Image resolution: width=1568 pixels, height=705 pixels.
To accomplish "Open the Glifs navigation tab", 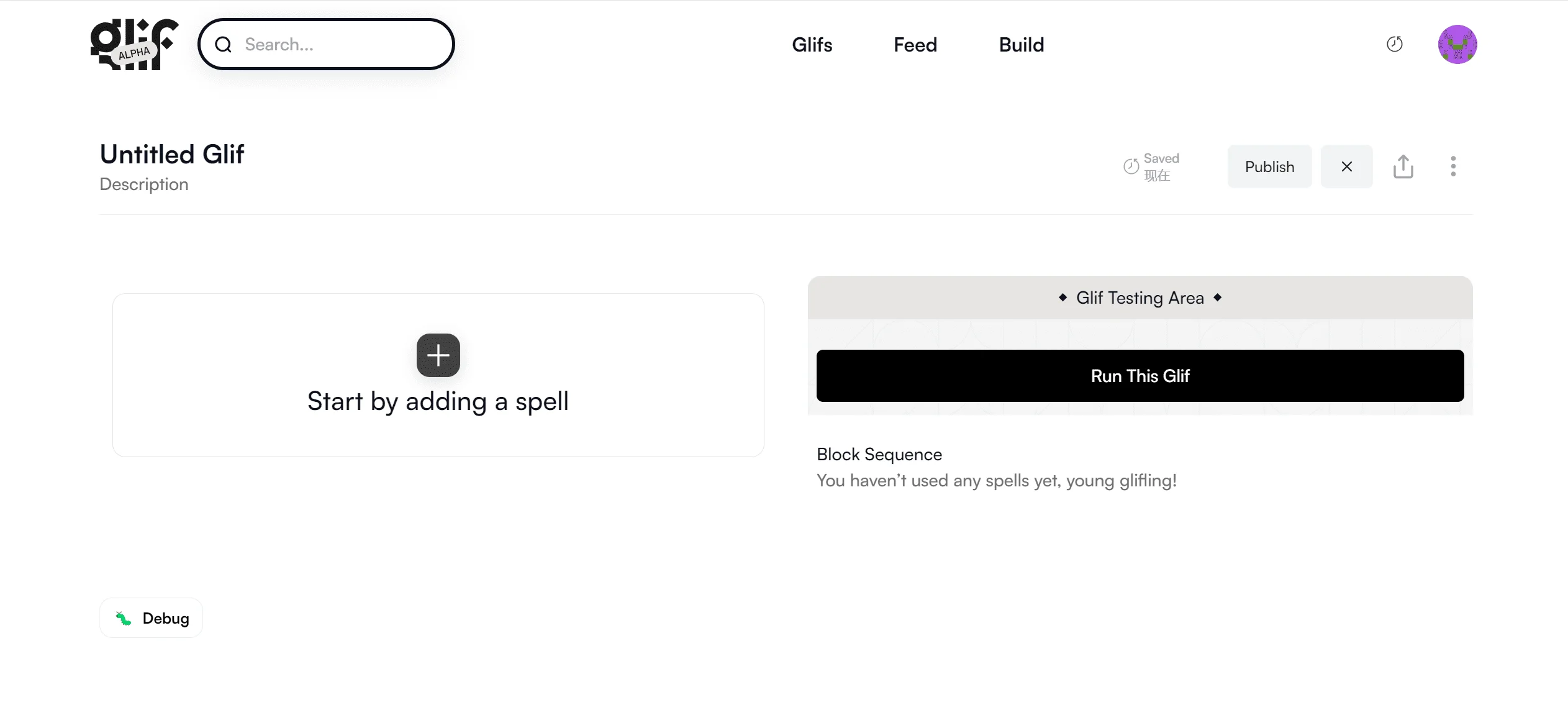I will [x=812, y=45].
